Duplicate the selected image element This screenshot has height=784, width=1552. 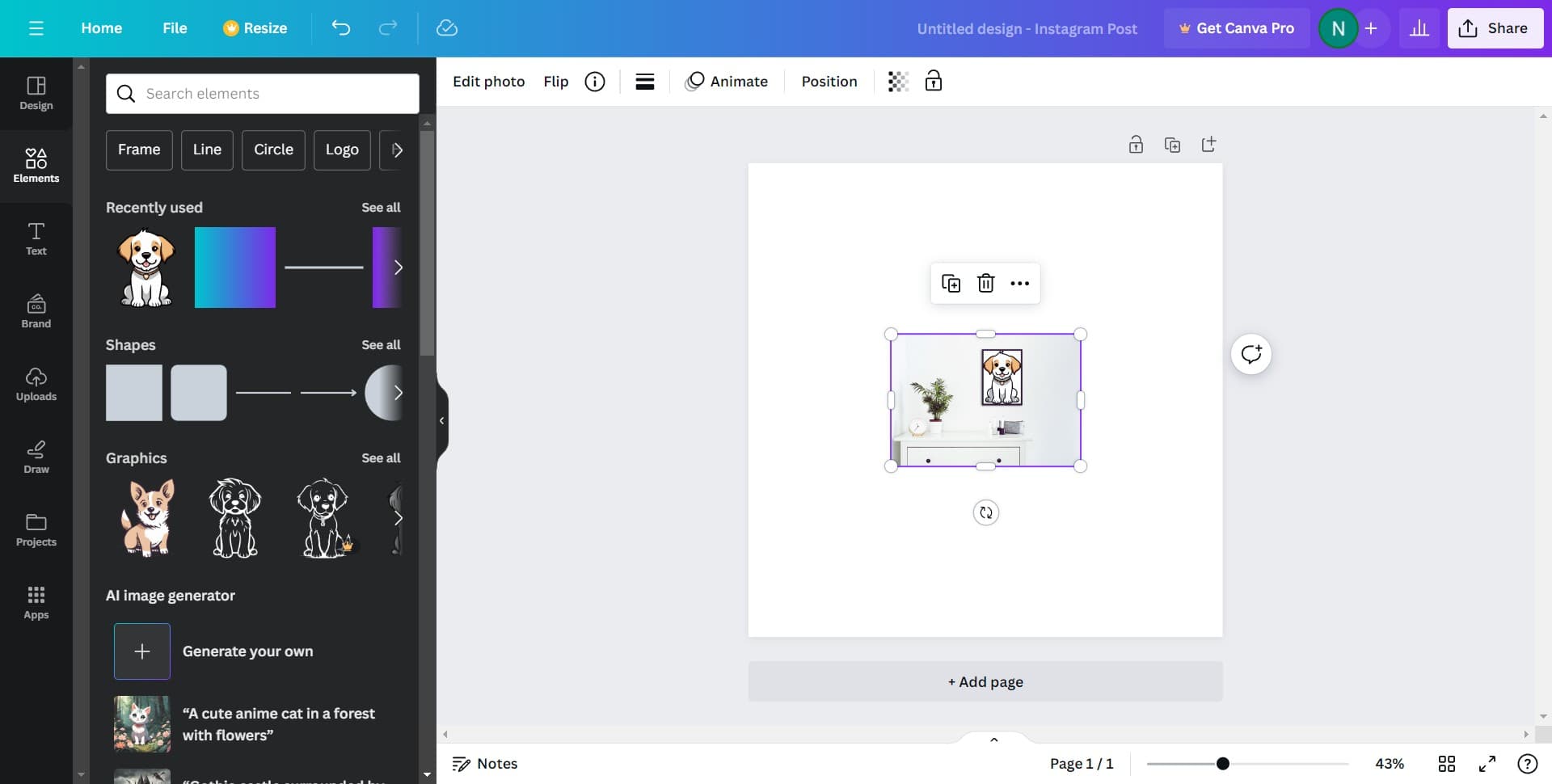point(951,283)
